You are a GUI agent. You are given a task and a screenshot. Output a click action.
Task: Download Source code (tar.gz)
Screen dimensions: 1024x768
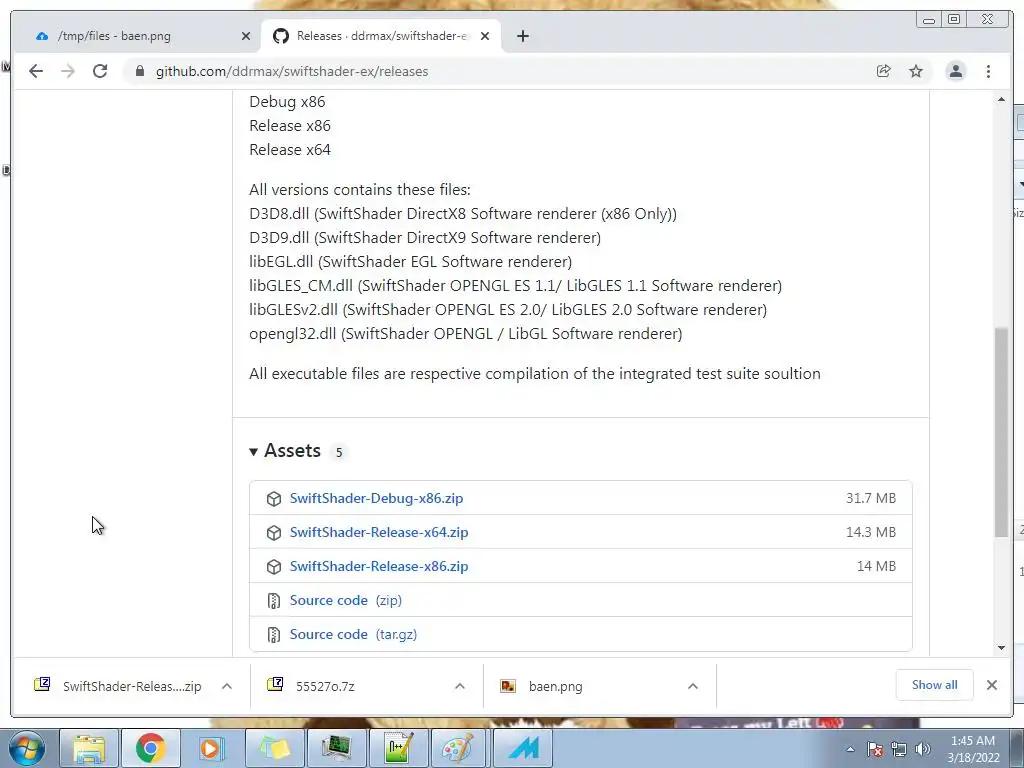click(353, 634)
